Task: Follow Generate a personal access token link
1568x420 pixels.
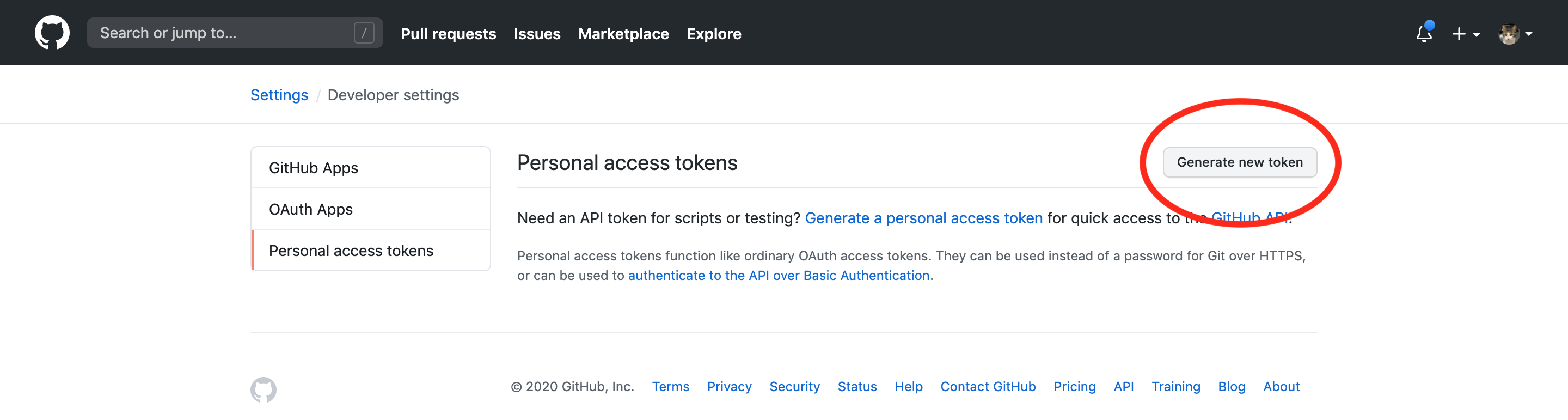Action: click(923, 218)
